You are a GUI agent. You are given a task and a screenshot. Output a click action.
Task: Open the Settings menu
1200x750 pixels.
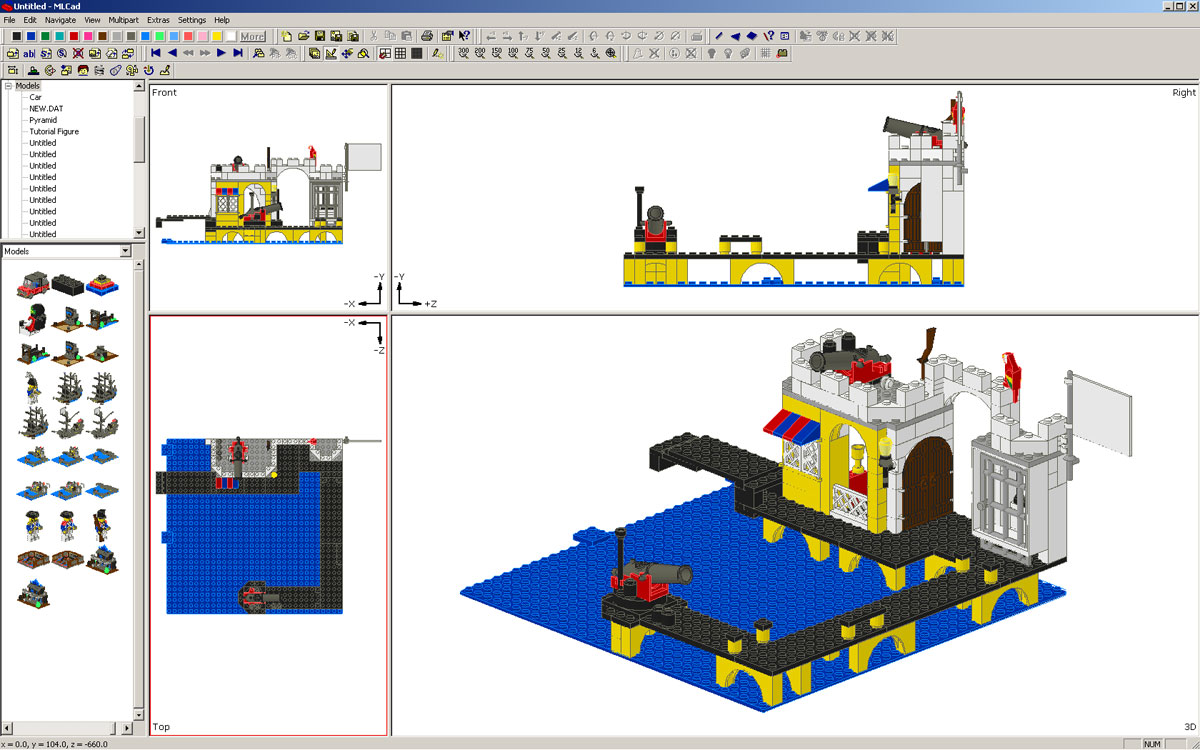point(192,20)
